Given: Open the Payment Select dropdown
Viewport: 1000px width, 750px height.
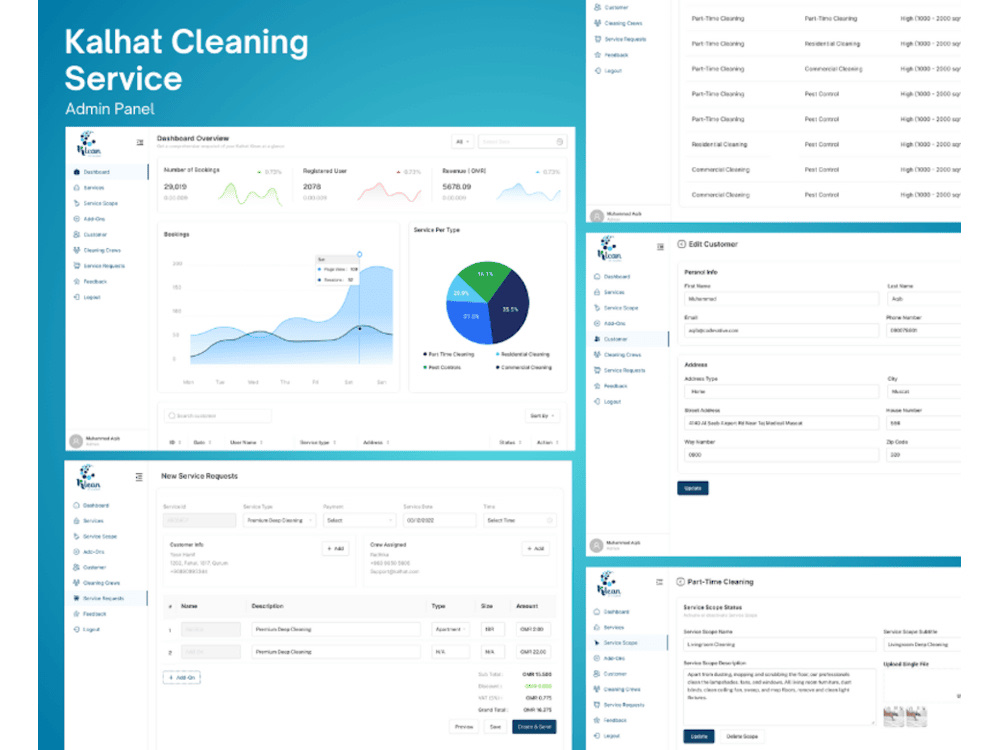Looking at the screenshot, I should click(359, 520).
